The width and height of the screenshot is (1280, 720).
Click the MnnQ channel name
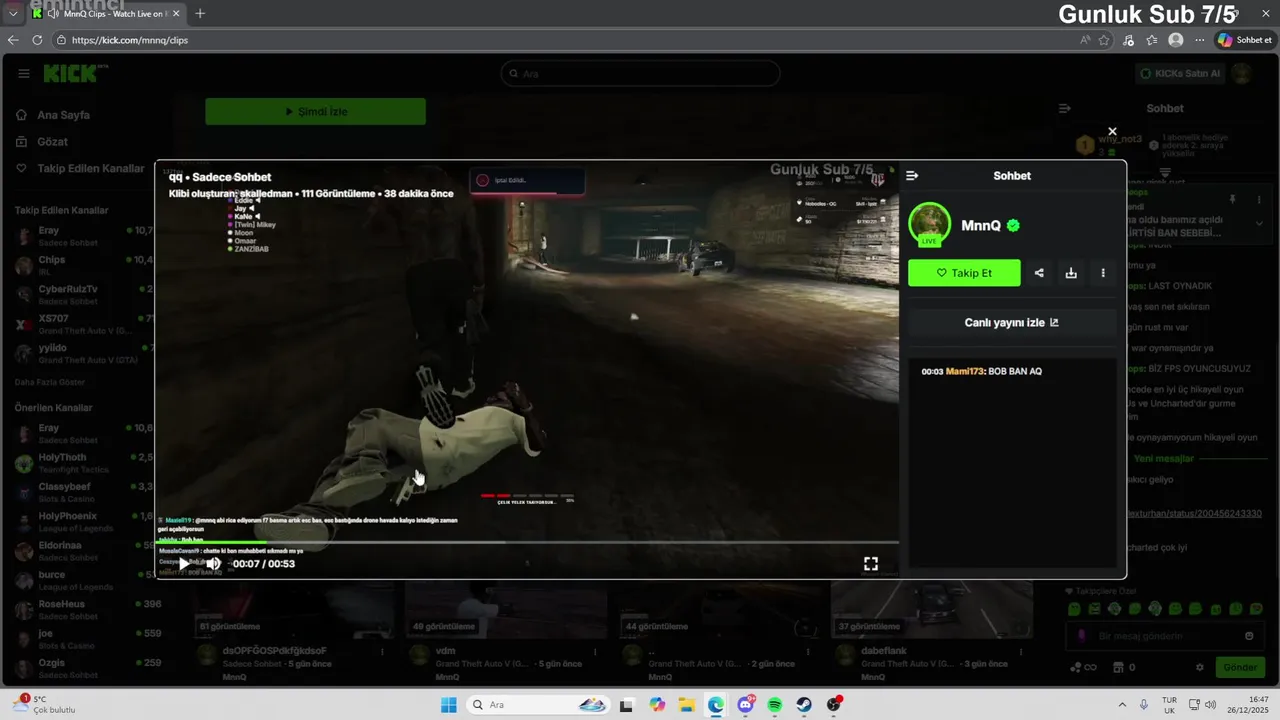tap(981, 226)
